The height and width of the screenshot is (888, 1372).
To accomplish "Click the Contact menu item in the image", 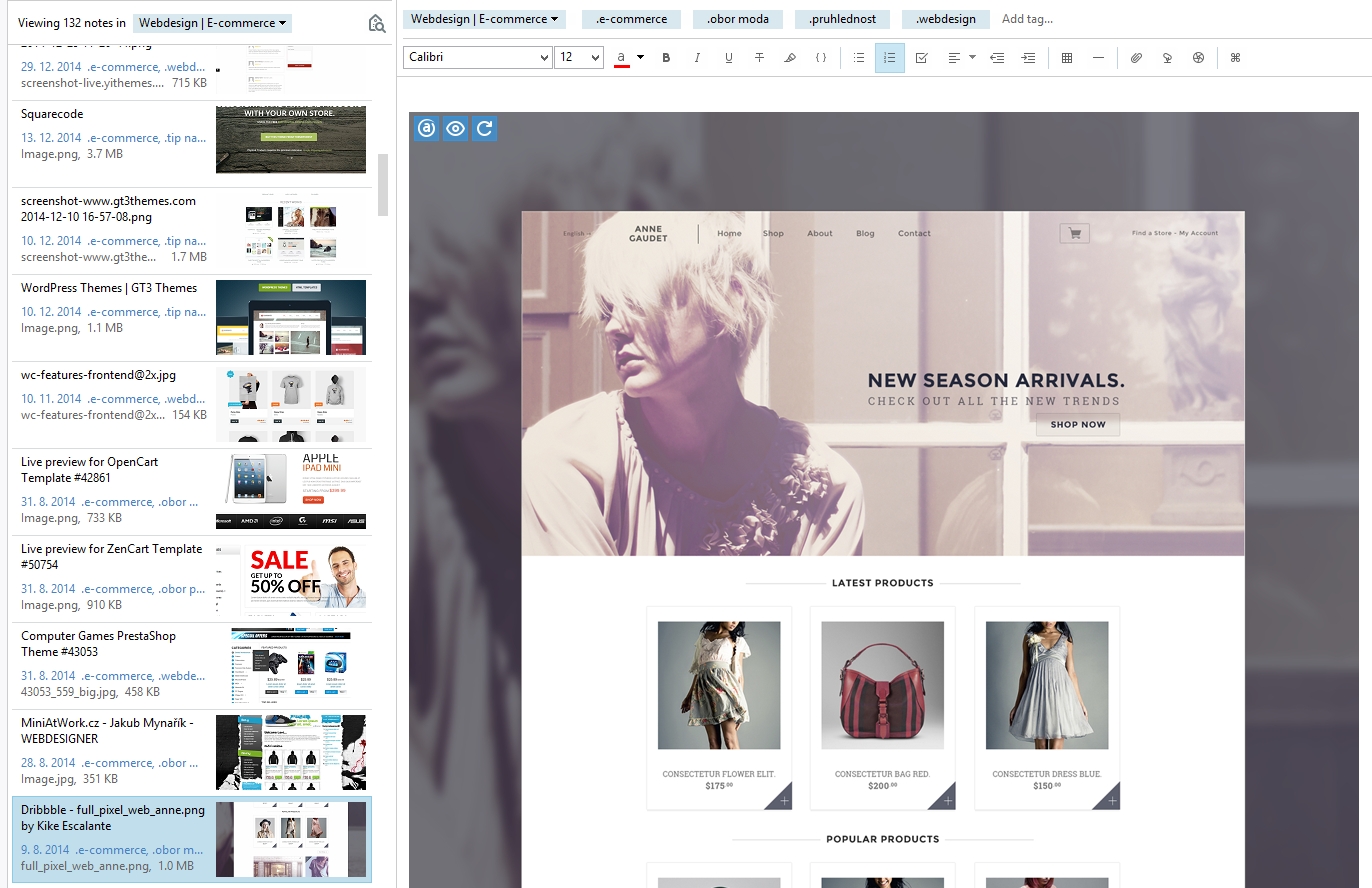I will point(914,233).
